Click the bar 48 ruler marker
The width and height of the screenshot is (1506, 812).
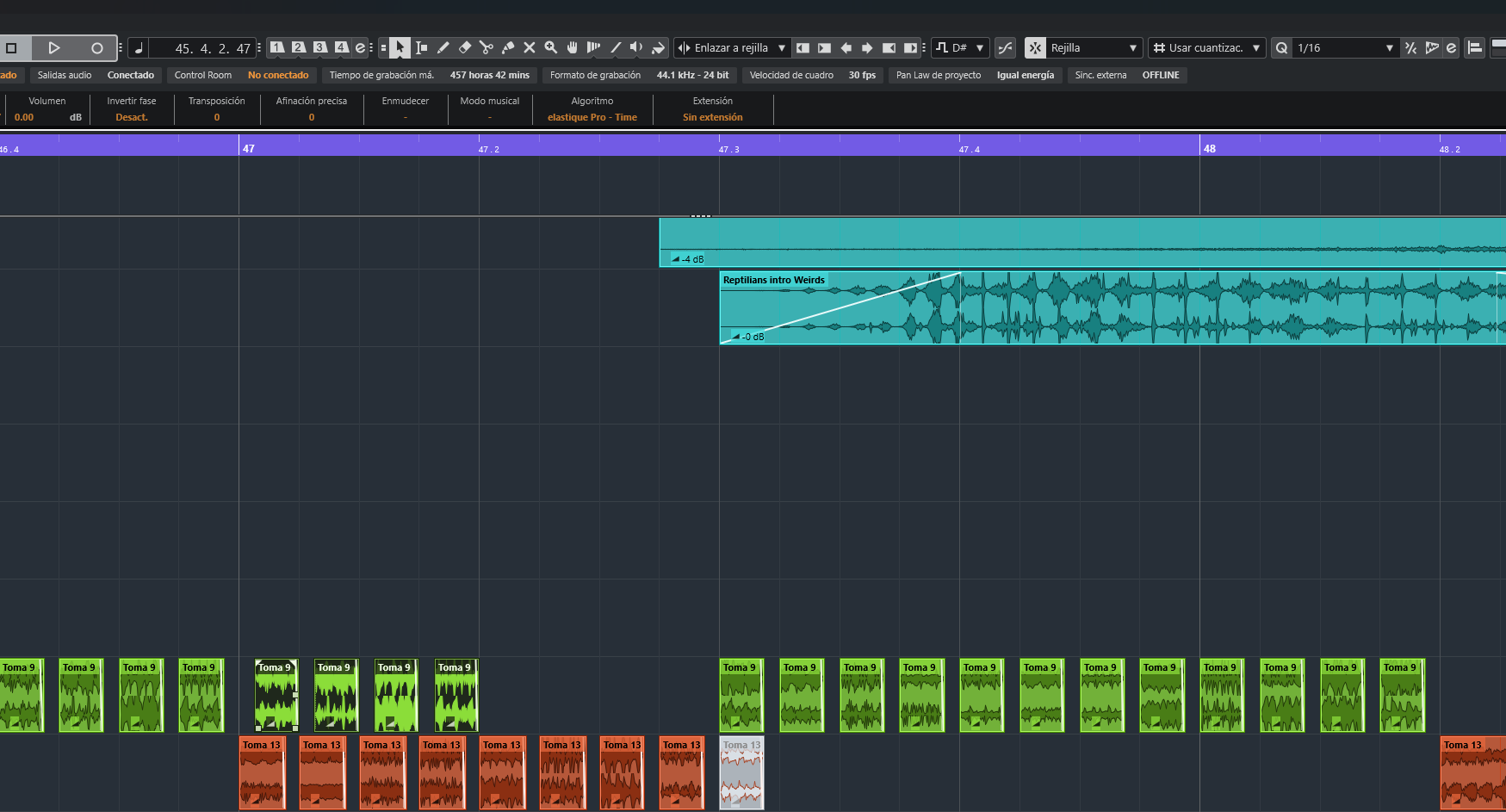click(1209, 148)
